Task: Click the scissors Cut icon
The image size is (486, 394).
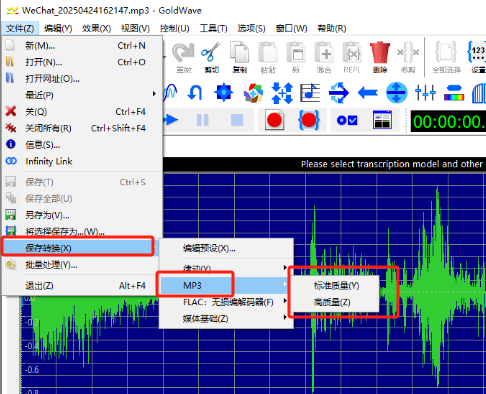Action: 211,57
